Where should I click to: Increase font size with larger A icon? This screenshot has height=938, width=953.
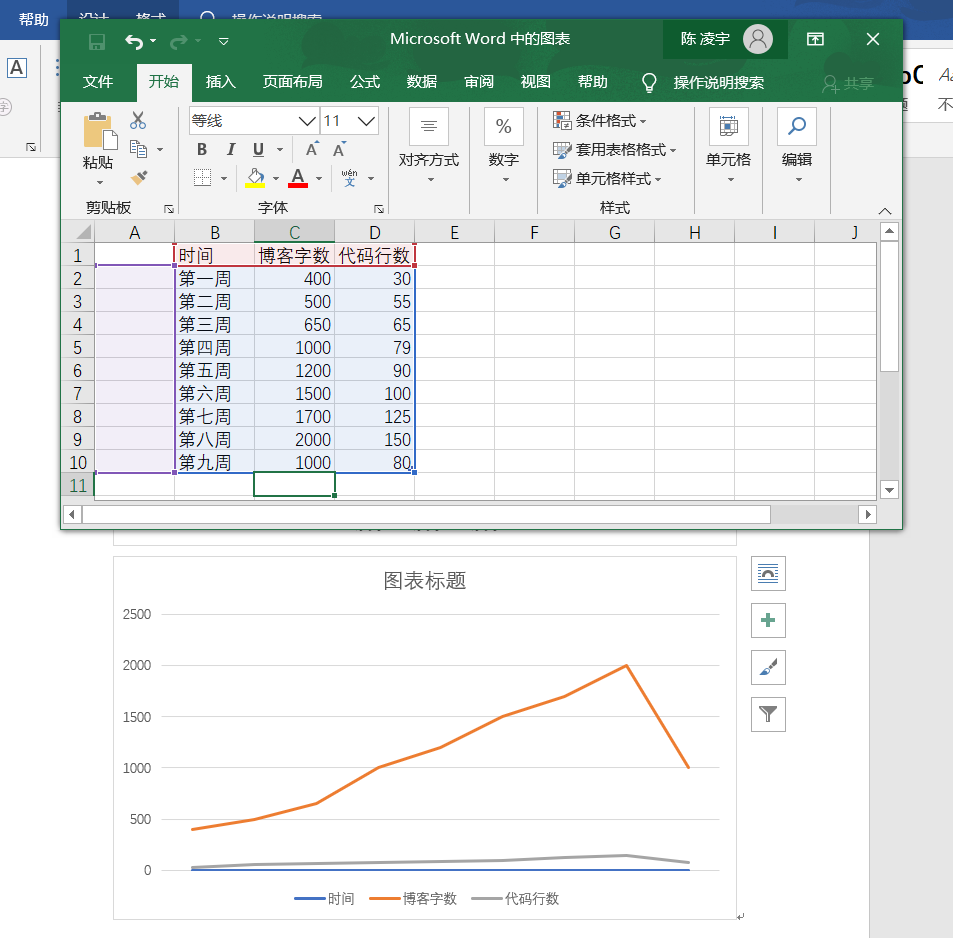point(312,149)
